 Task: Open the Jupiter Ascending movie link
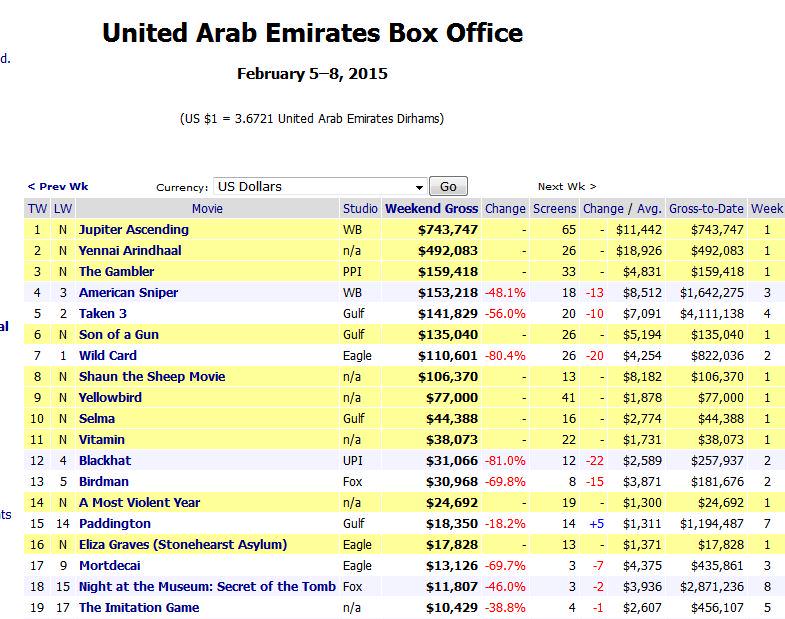(x=134, y=229)
